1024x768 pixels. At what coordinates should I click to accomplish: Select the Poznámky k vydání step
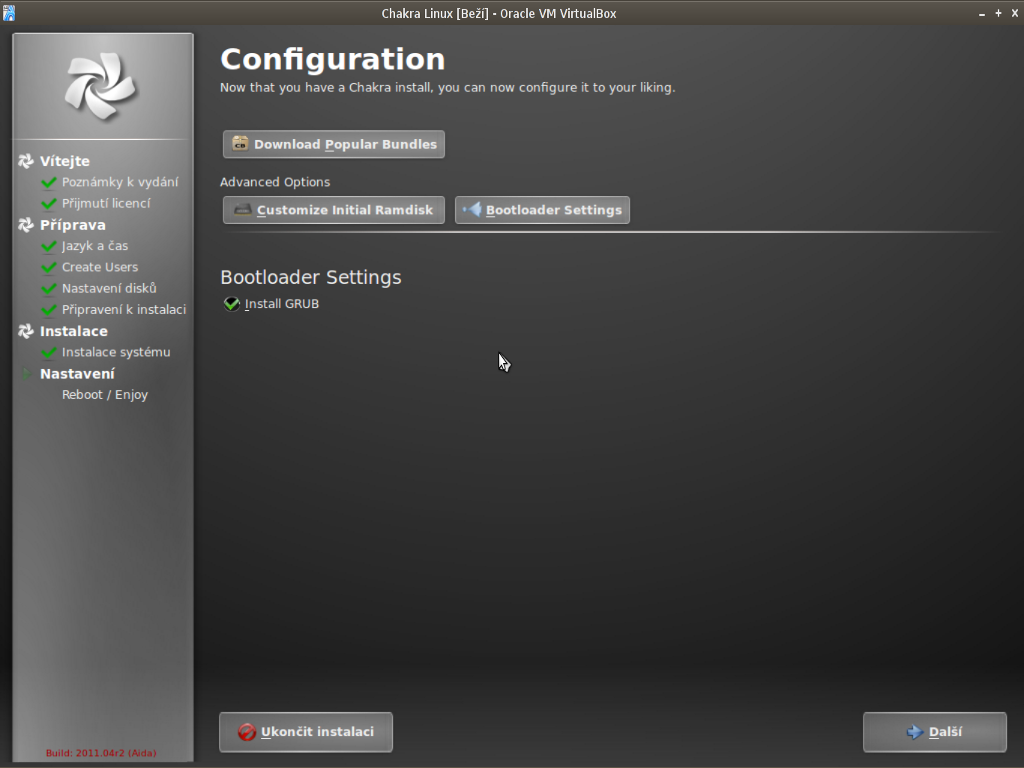(120, 182)
